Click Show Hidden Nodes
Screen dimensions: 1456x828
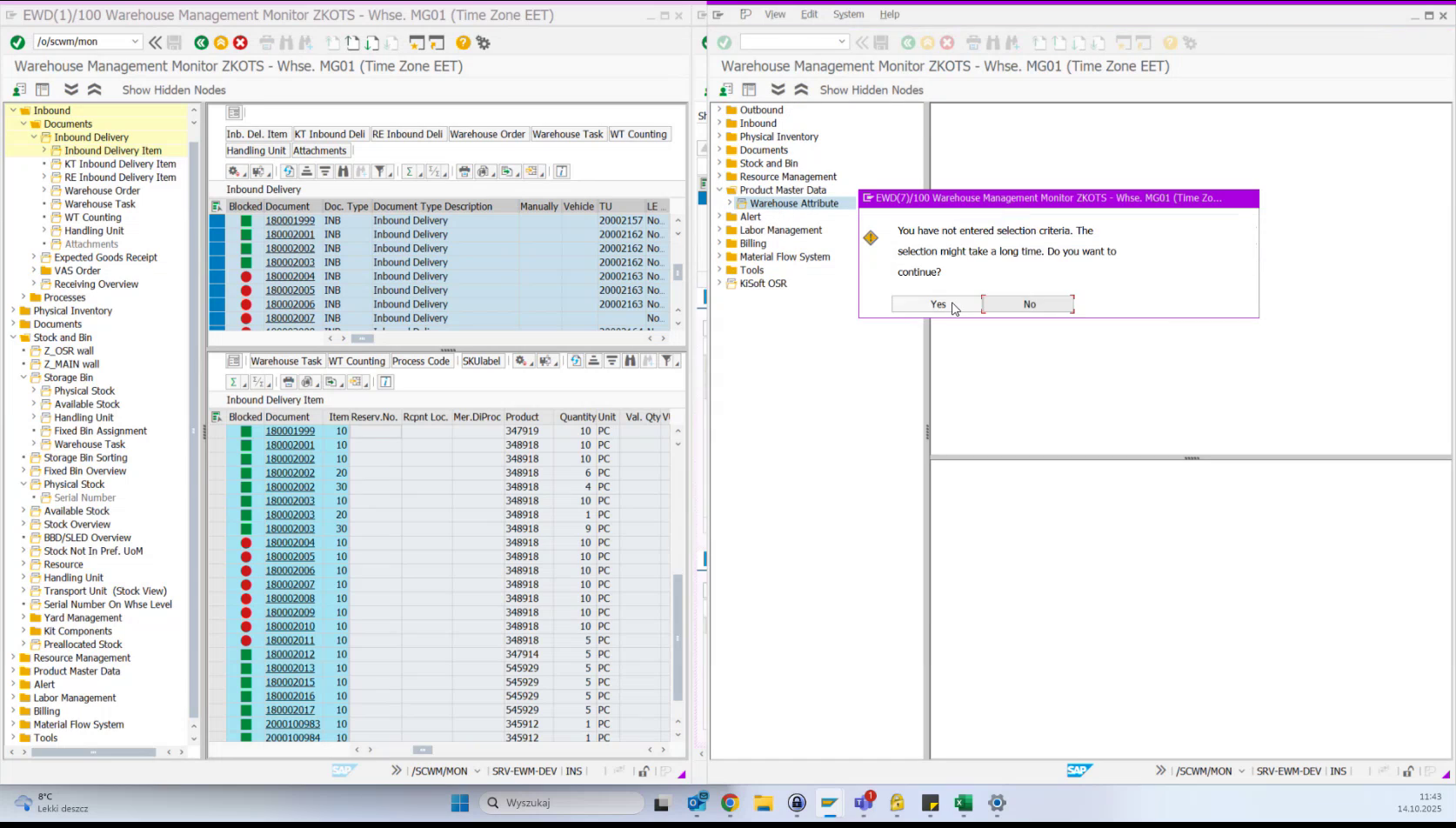(173, 90)
